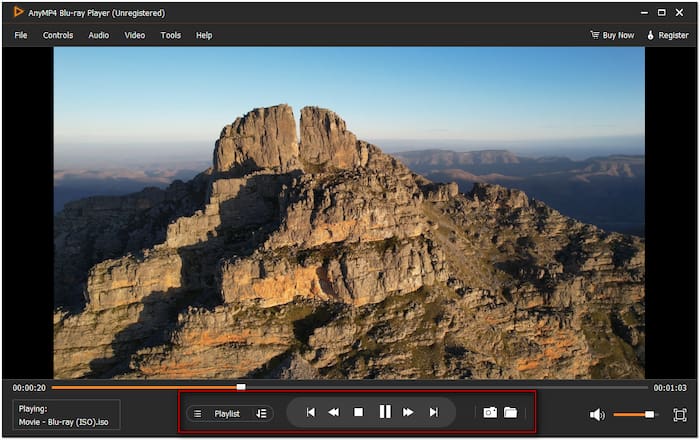Click the Buy Now button
The image size is (700, 440).
pos(612,35)
